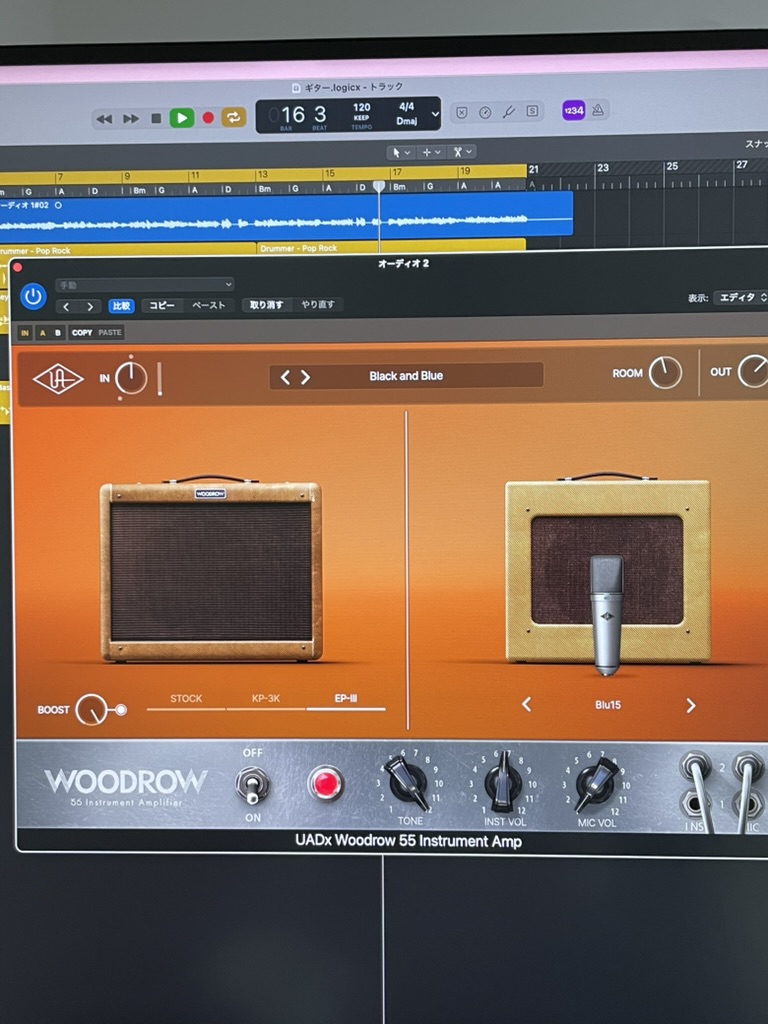
Task: Stop playback in Logic transport
Action: (156, 118)
